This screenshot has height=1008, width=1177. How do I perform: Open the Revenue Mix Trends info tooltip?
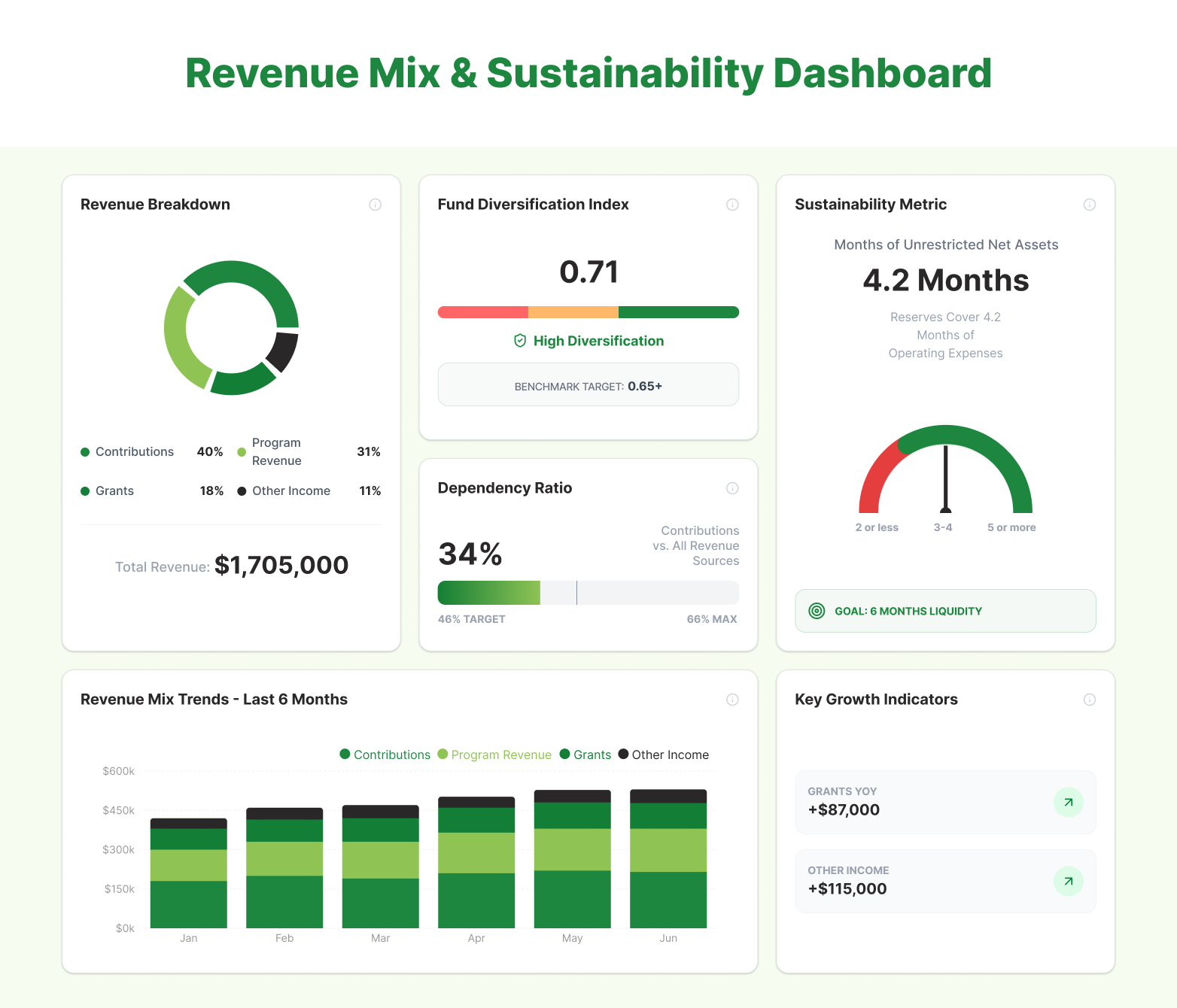[x=732, y=700]
